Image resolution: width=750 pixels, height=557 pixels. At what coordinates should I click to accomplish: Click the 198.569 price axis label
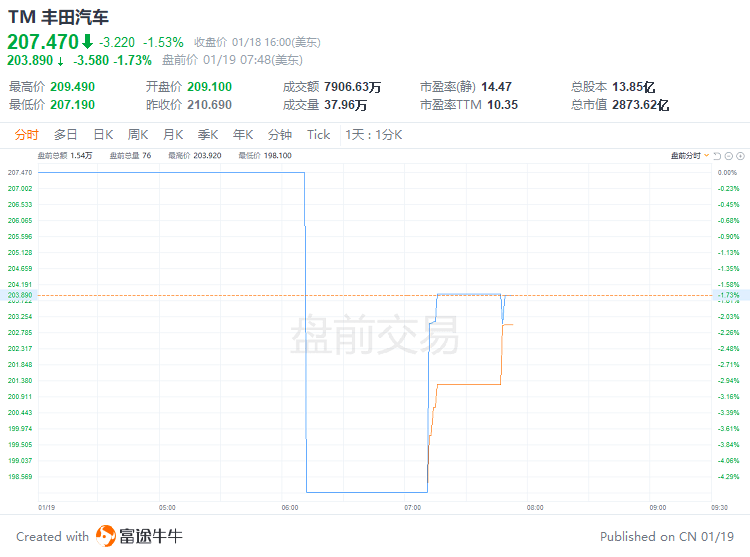click(20, 476)
